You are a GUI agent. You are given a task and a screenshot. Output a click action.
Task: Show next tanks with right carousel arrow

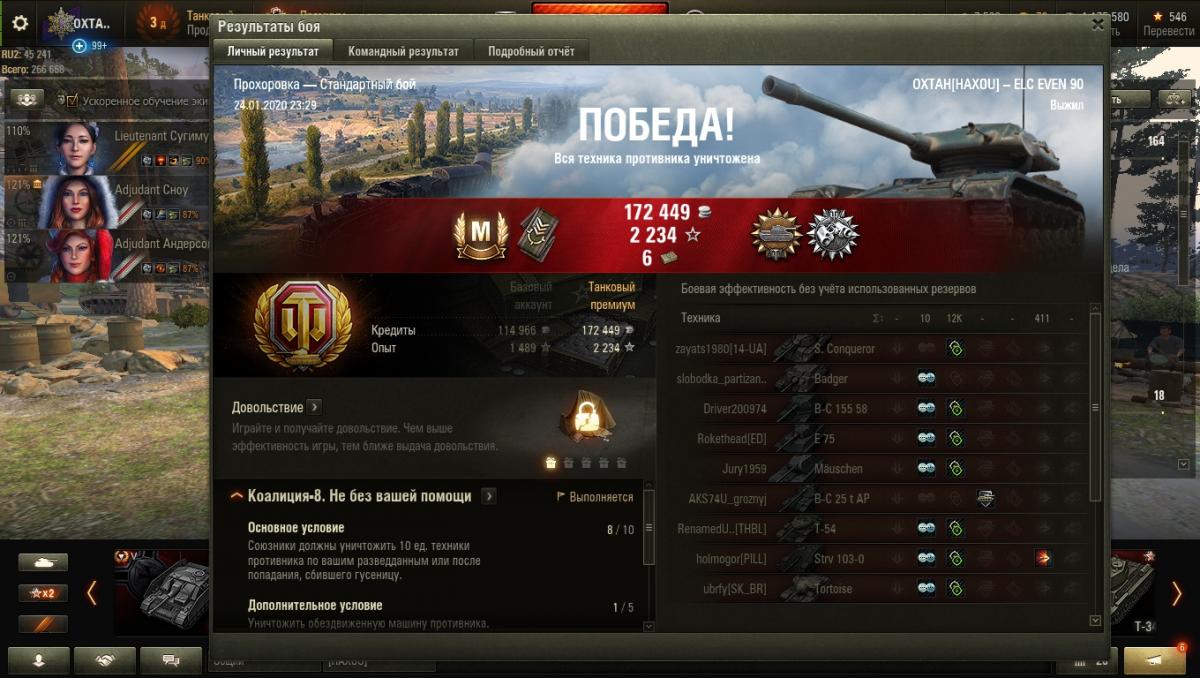(1177, 594)
